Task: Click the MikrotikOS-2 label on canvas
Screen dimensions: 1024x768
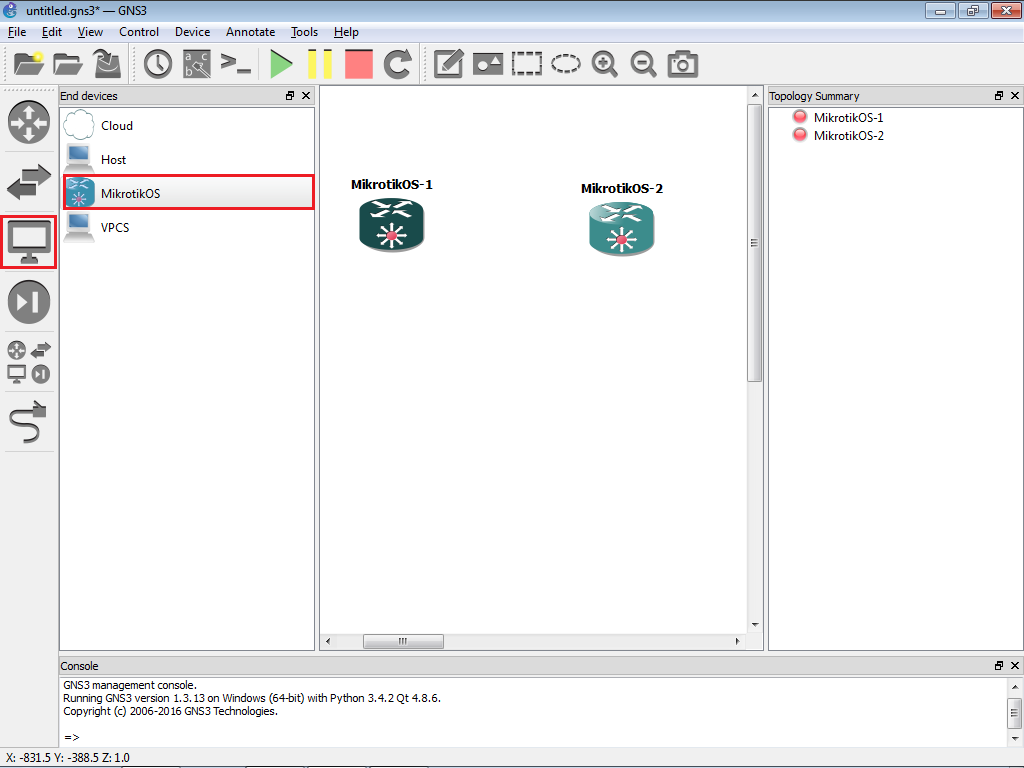Action: coord(622,189)
